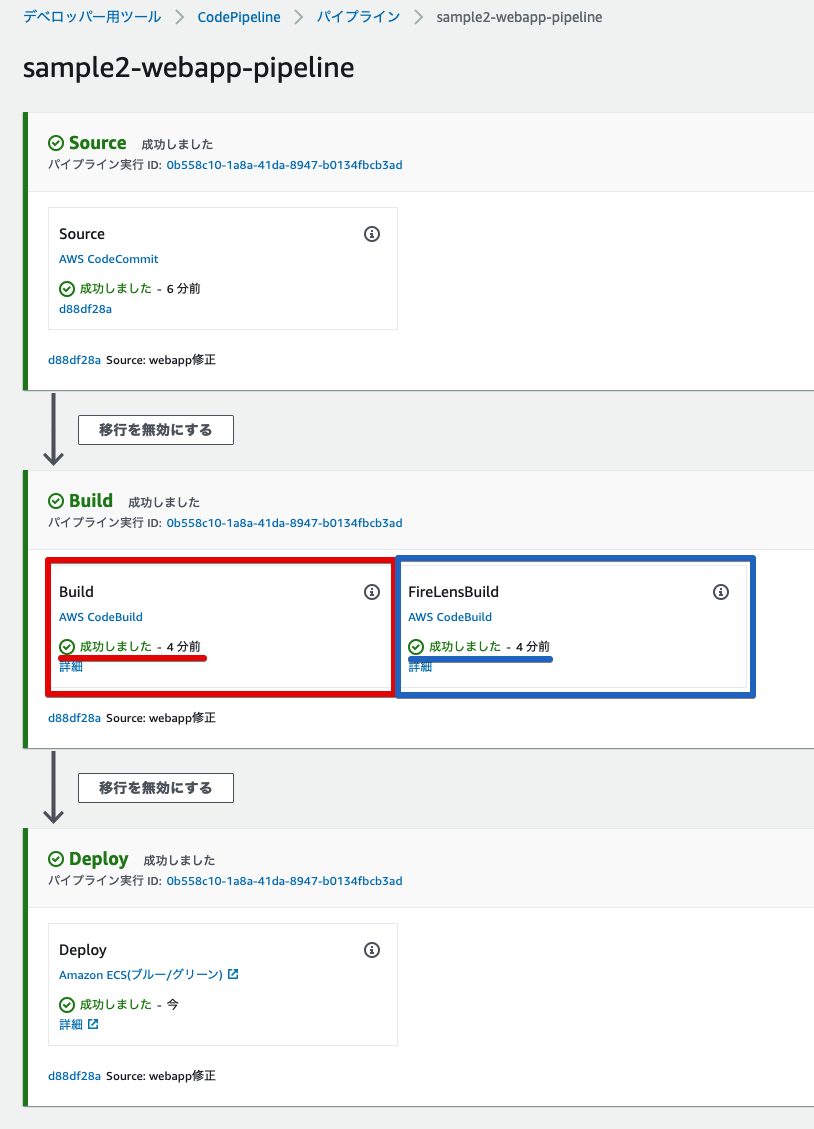
Task: Open the info tooltip on the Source card
Action: (372, 234)
